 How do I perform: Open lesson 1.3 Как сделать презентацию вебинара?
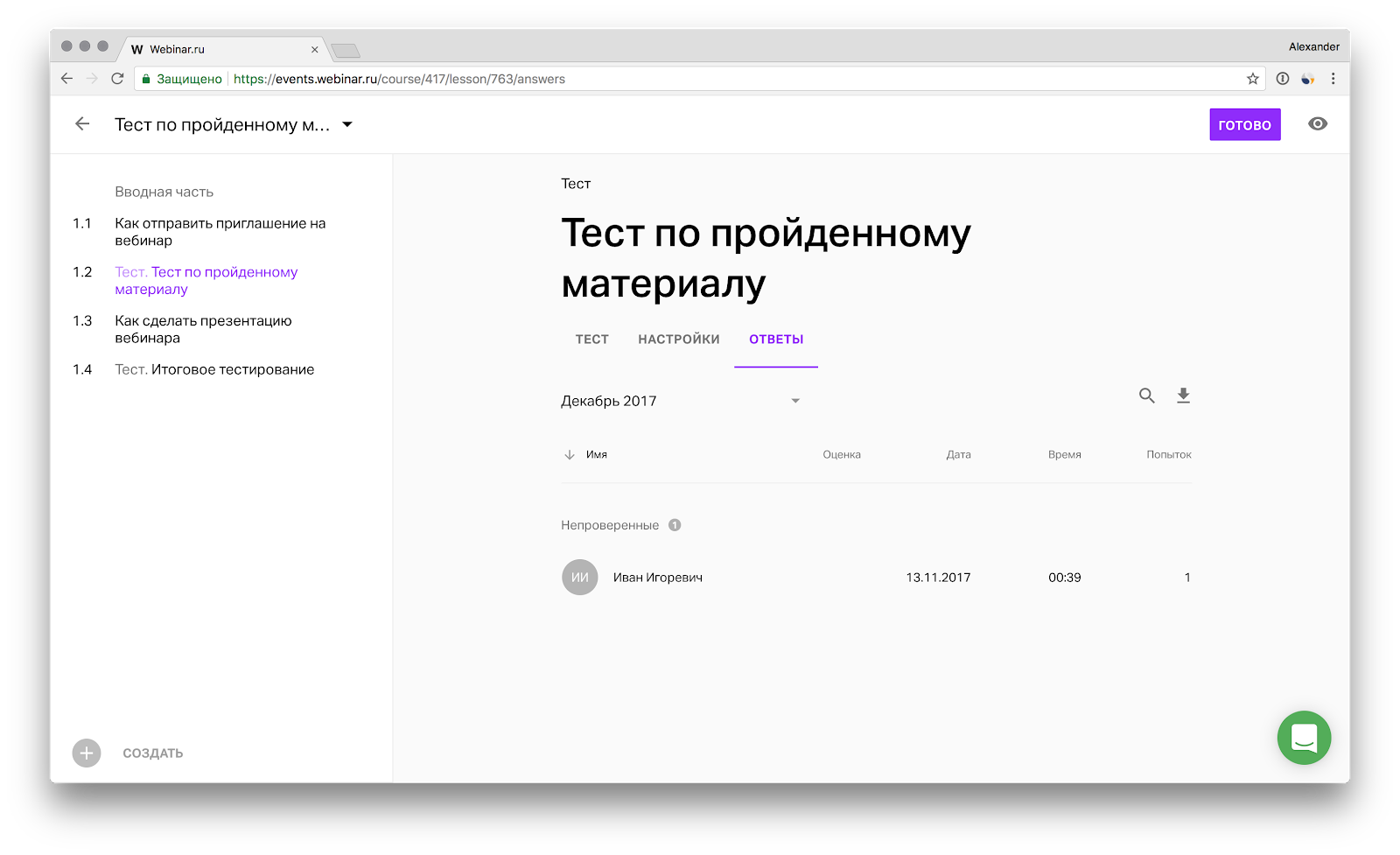coord(204,329)
